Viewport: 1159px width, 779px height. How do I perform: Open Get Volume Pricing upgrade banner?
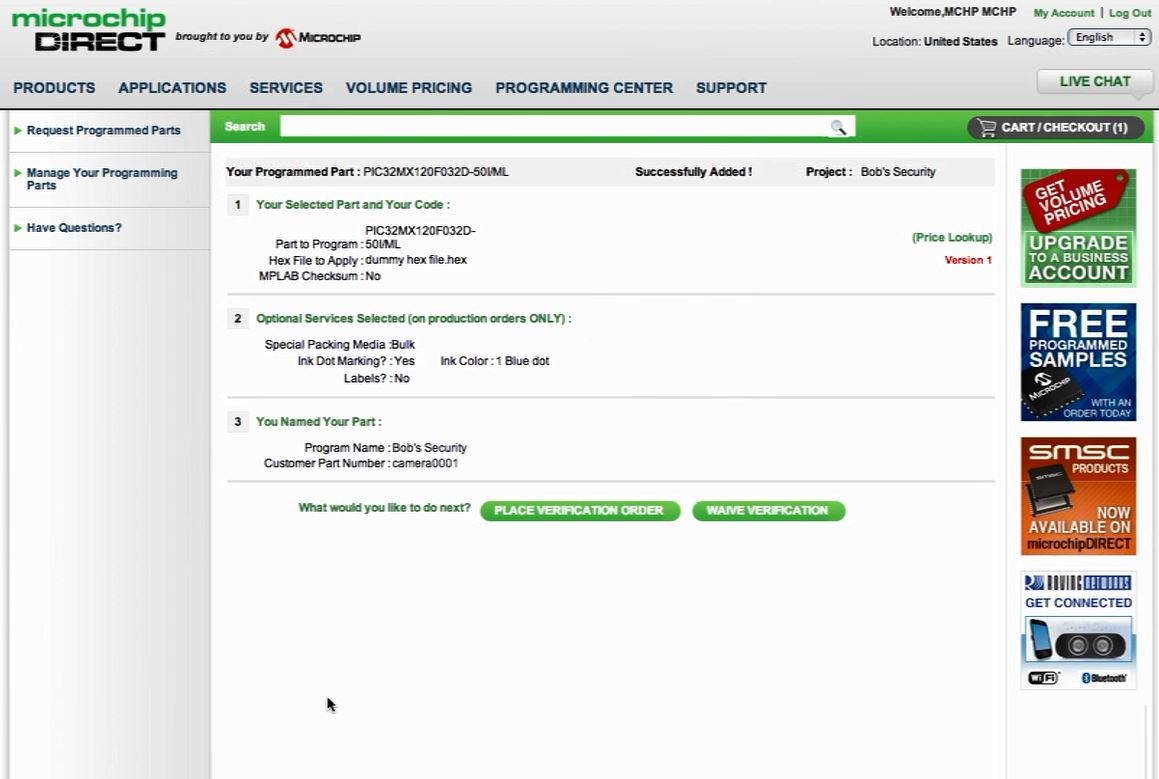(1078, 228)
